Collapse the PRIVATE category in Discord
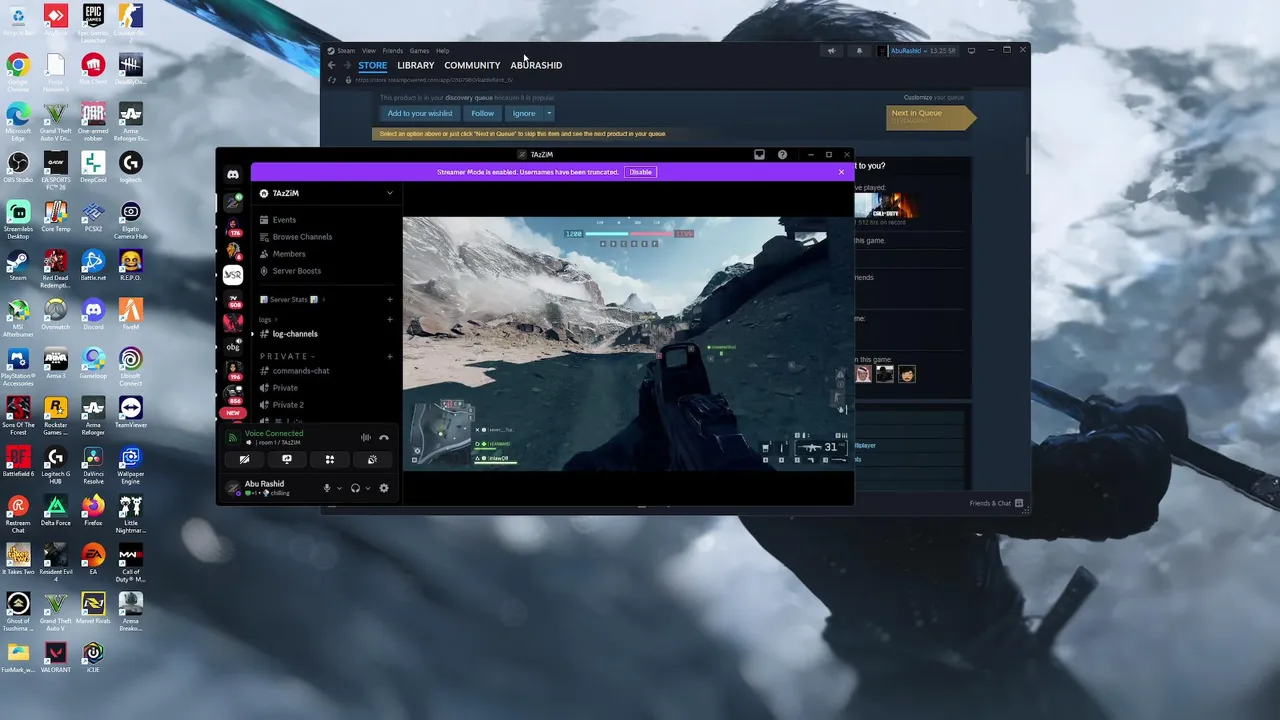1280x720 pixels. pos(287,356)
